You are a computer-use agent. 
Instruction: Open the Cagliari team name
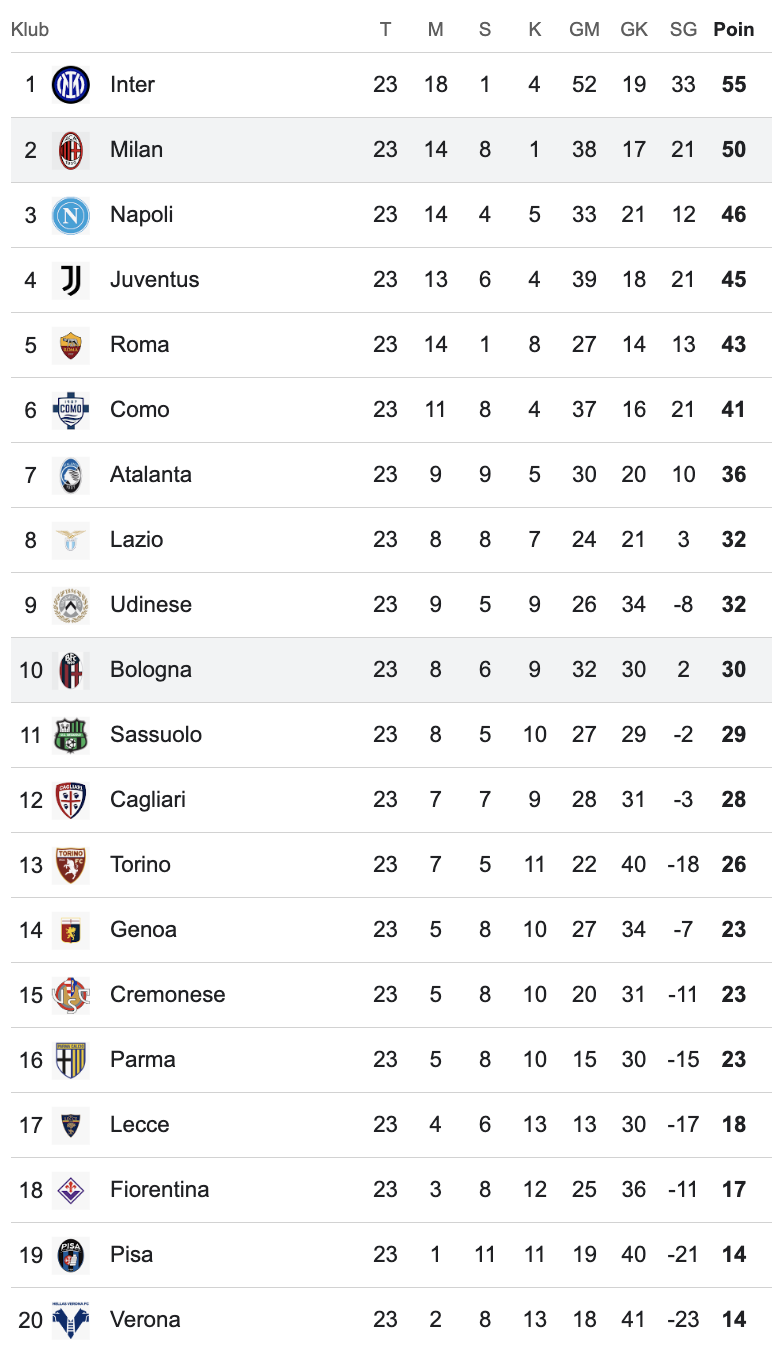[147, 800]
